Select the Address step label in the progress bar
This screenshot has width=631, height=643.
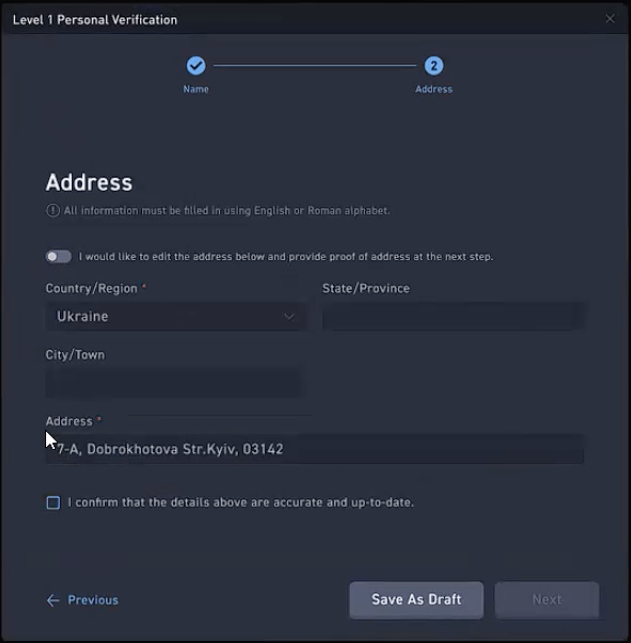pos(434,89)
